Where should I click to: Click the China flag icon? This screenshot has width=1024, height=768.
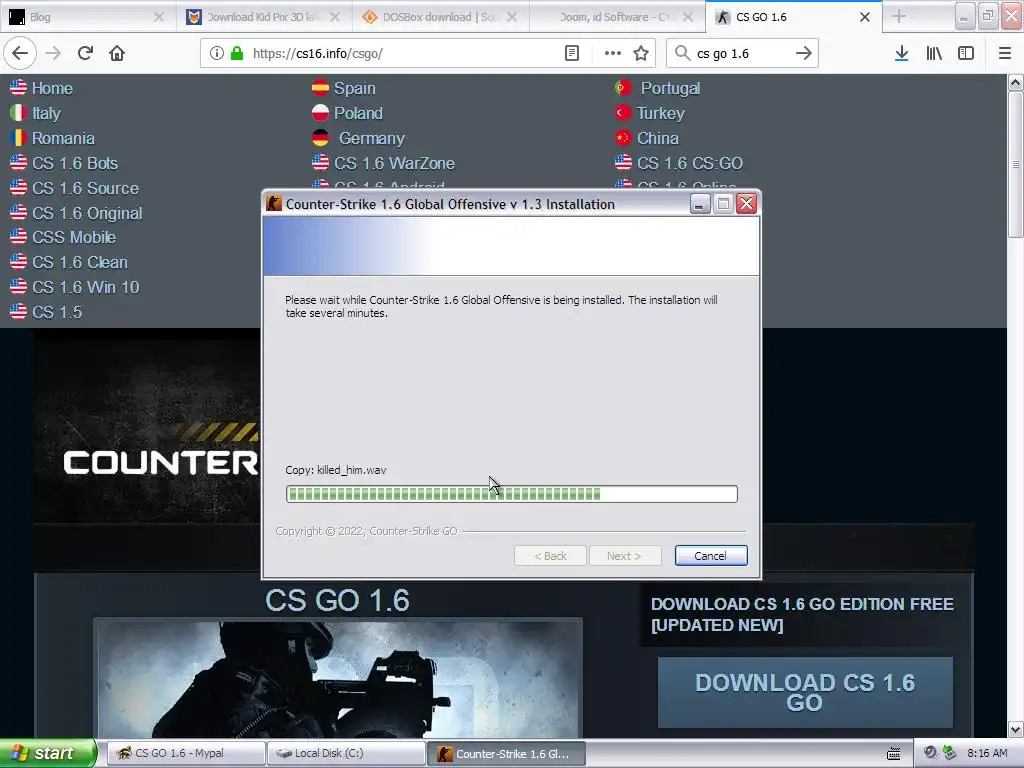(623, 137)
